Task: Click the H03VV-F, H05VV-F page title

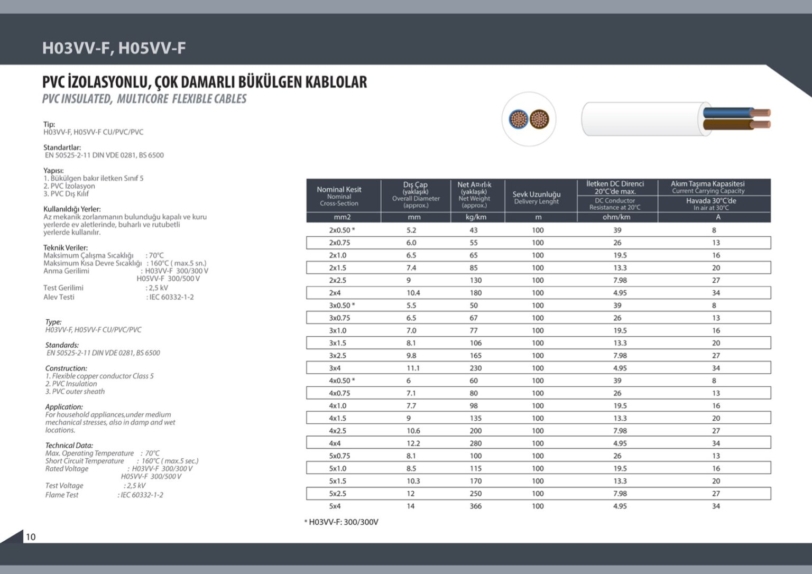Action: click(x=114, y=48)
